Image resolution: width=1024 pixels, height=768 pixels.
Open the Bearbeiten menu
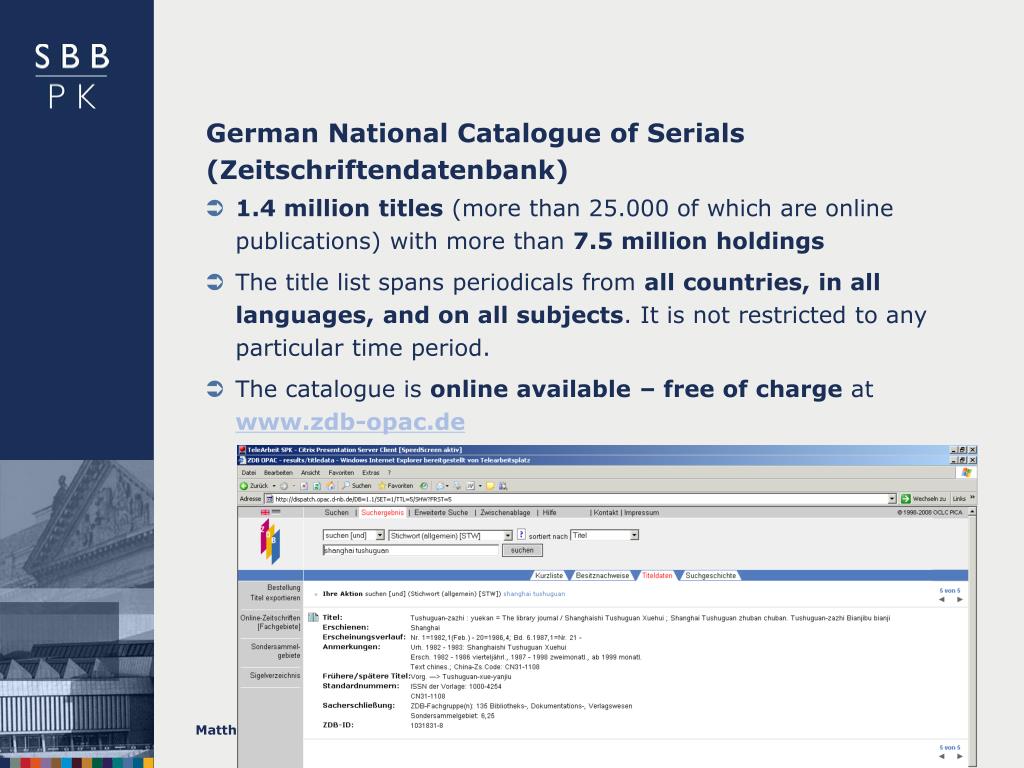(x=278, y=473)
